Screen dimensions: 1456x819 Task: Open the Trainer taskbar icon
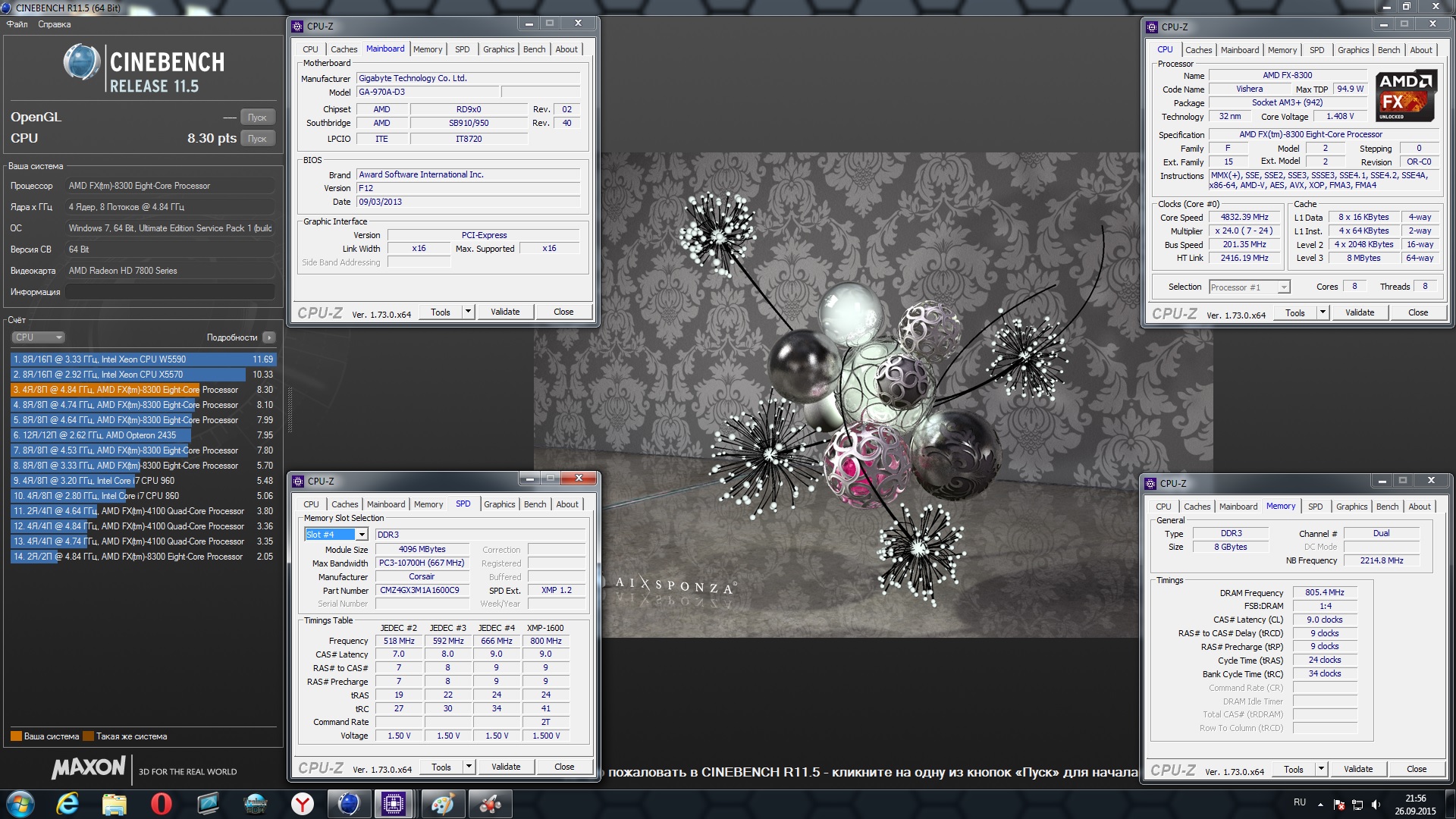click(x=256, y=804)
